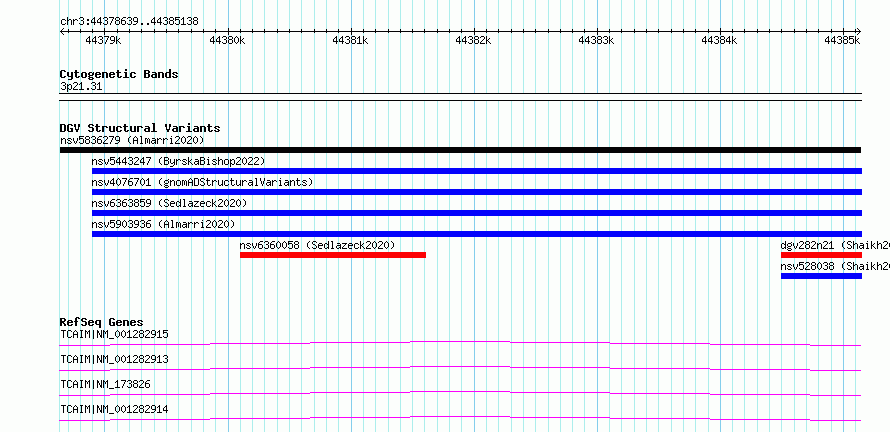Open nsv4076701 (gnomADStructuralVariants) label
This screenshot has height=432, width=890.
pos(203,182)
